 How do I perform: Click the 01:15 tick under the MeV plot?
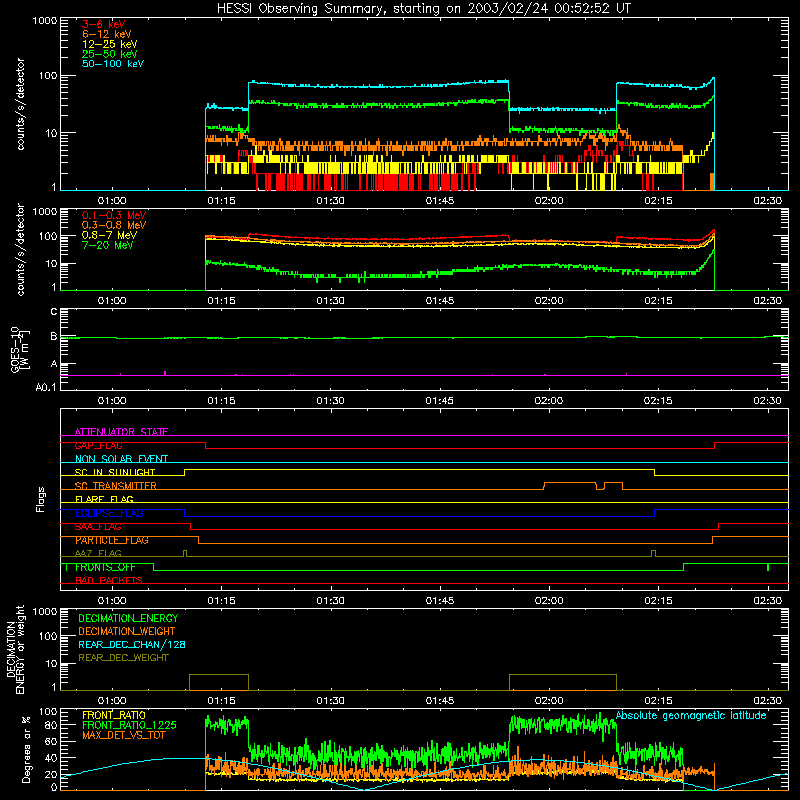221,300
